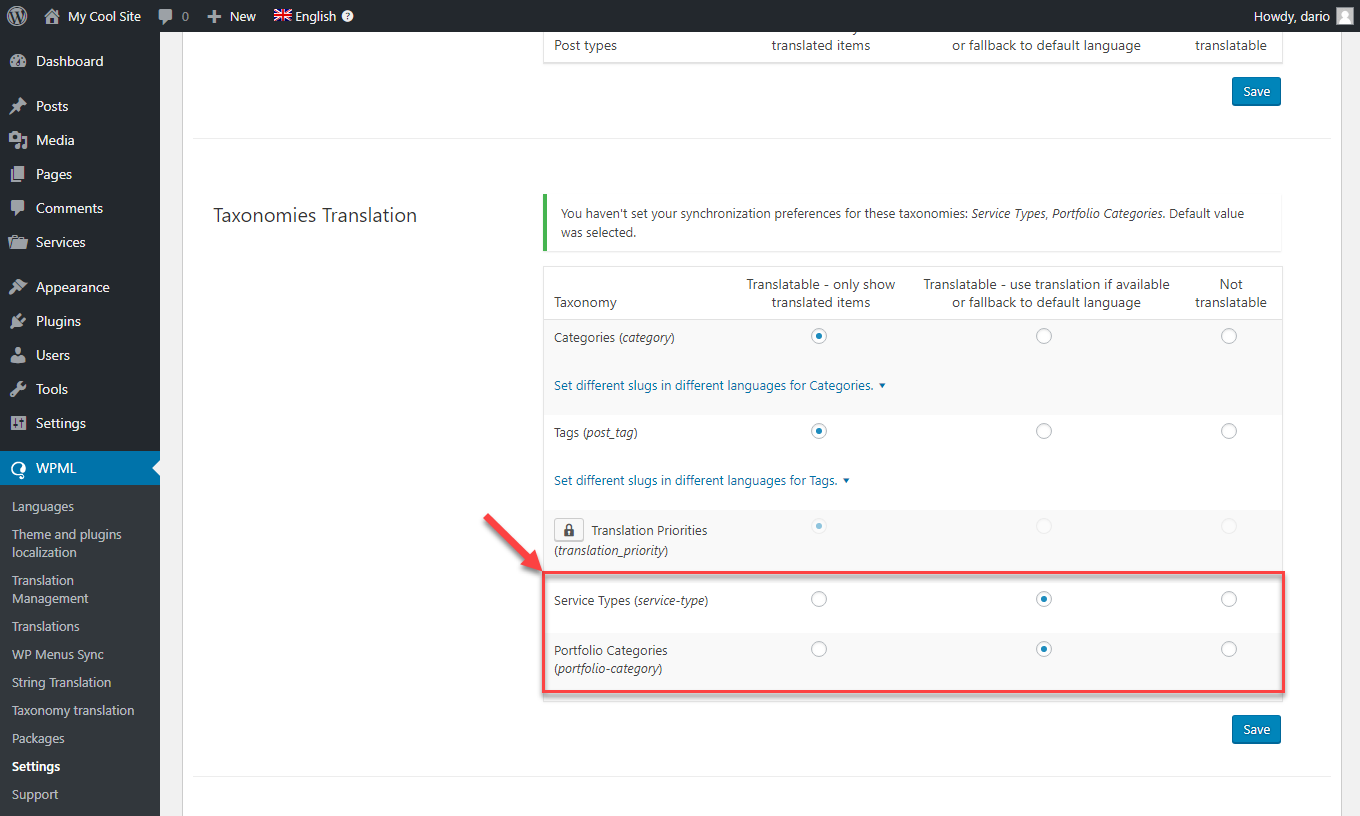The image size is (1360, 816).
Task: Click the Appearance paintbrush icon
Action: pyautogui.click(x=18, y=287)
